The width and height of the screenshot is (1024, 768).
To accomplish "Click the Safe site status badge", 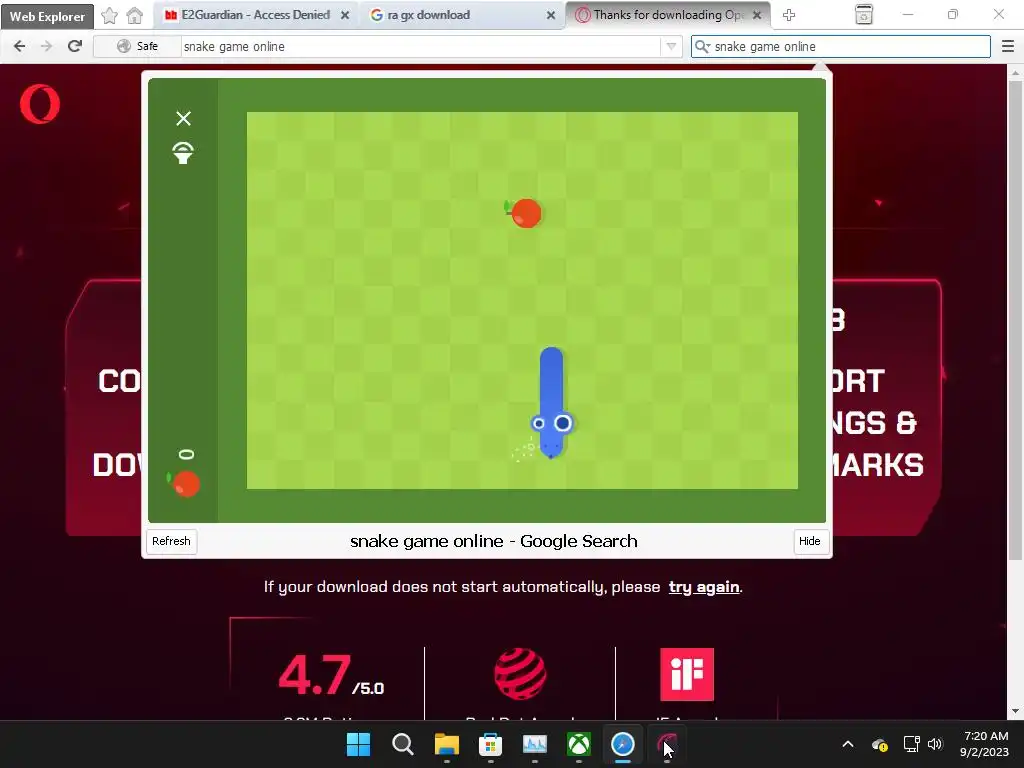I will [x=137, y=46].
